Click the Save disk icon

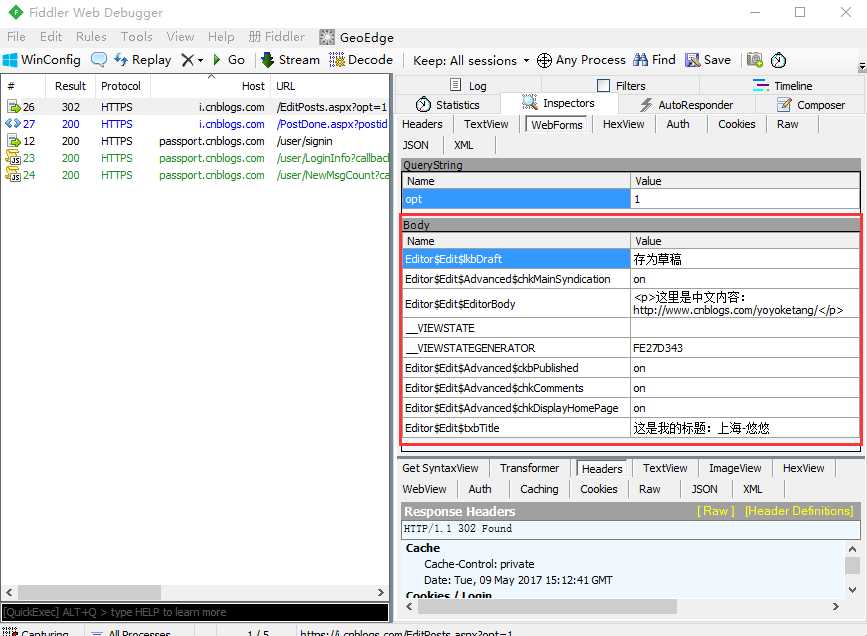pos(692,60)
